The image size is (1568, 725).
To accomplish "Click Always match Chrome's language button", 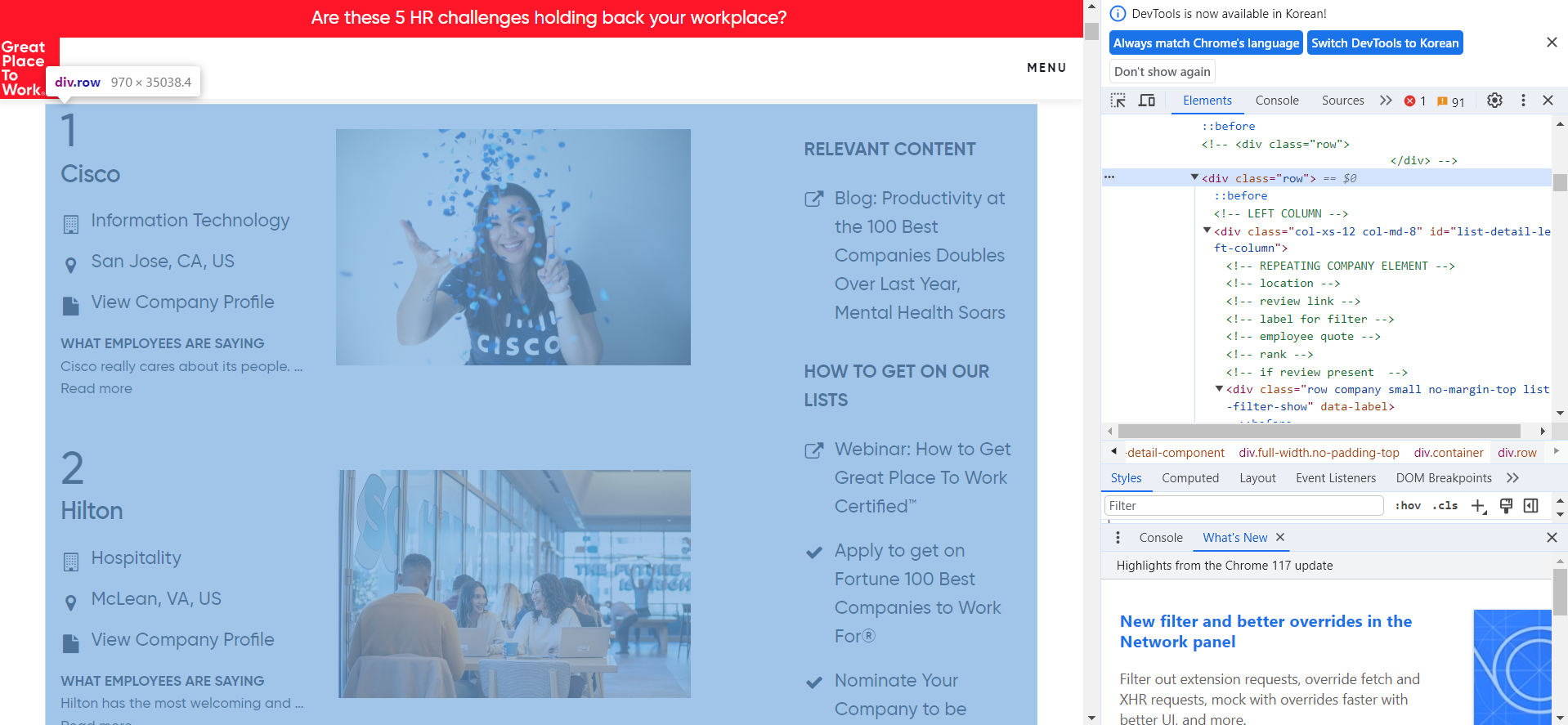I will 1206,43.
